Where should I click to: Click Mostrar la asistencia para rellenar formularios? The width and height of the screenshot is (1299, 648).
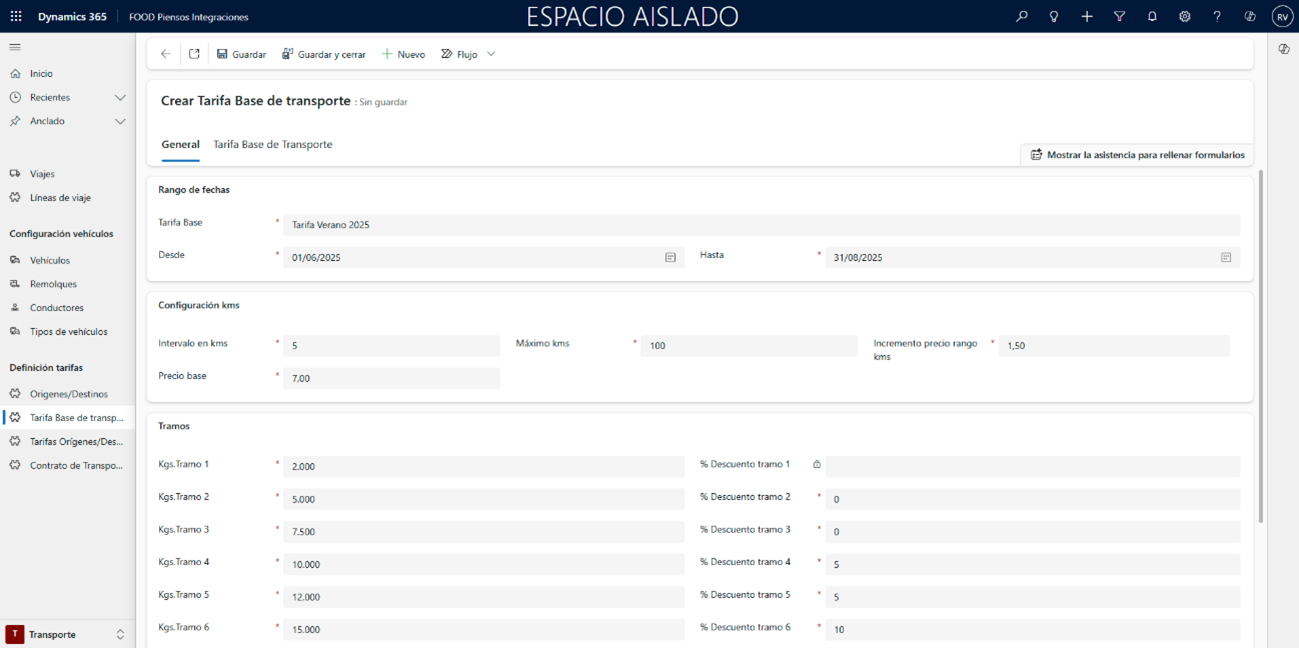(x=1137, y=155)
